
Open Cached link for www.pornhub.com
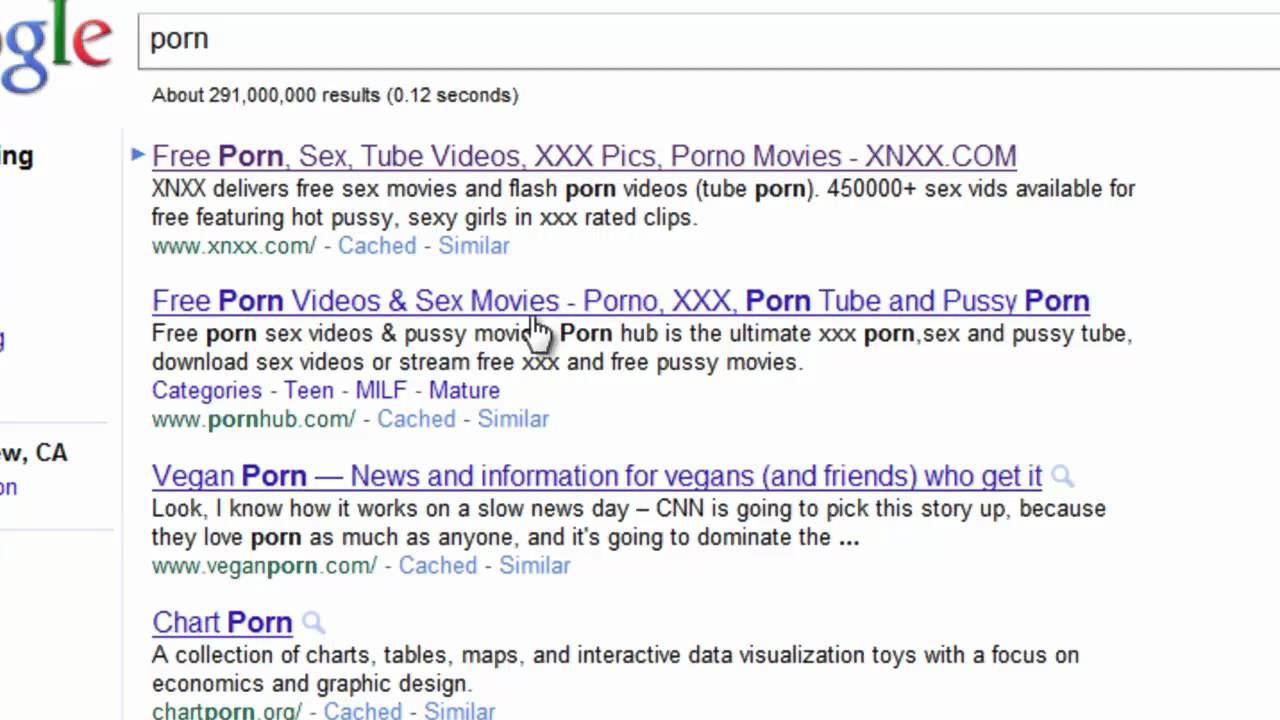coord(416,419)
